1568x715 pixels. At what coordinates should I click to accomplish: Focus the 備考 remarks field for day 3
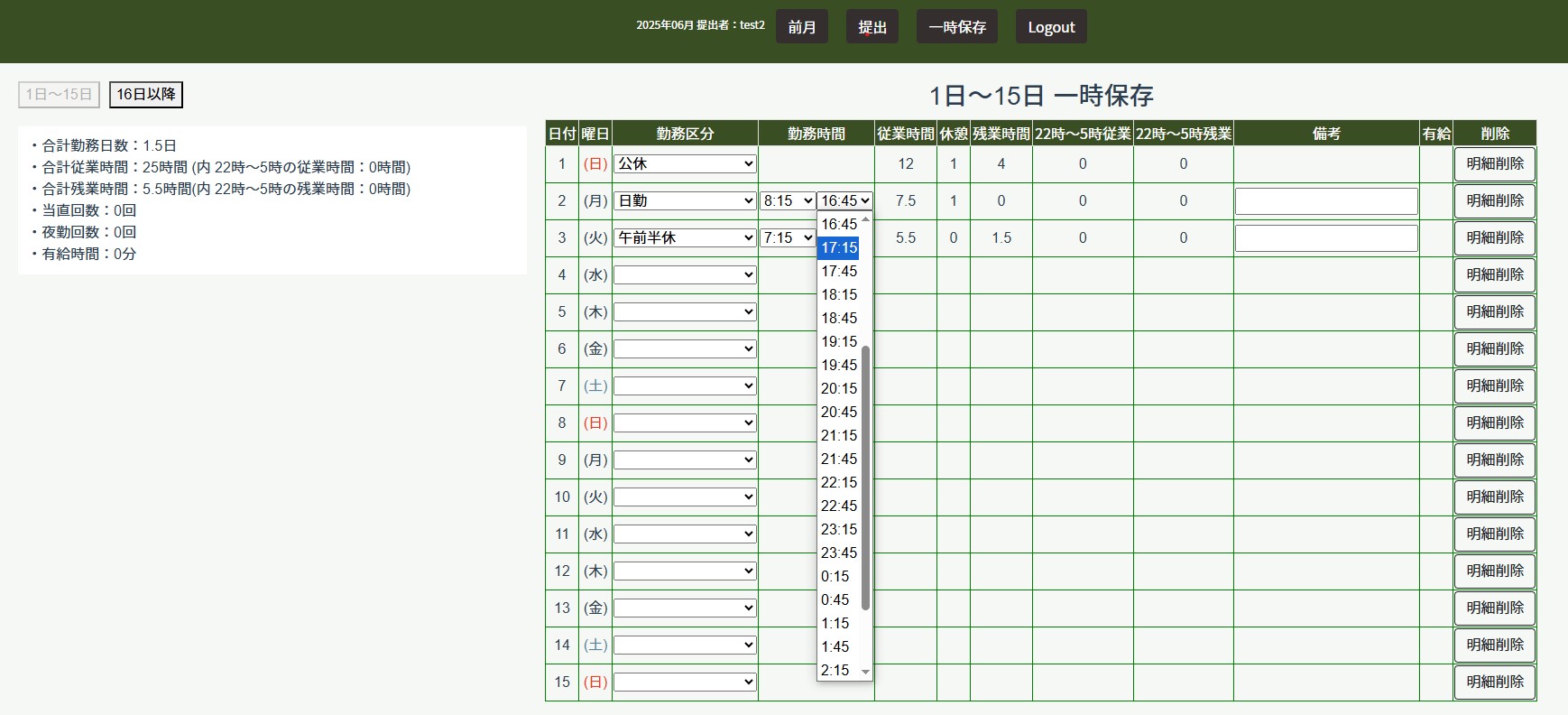1325,238
